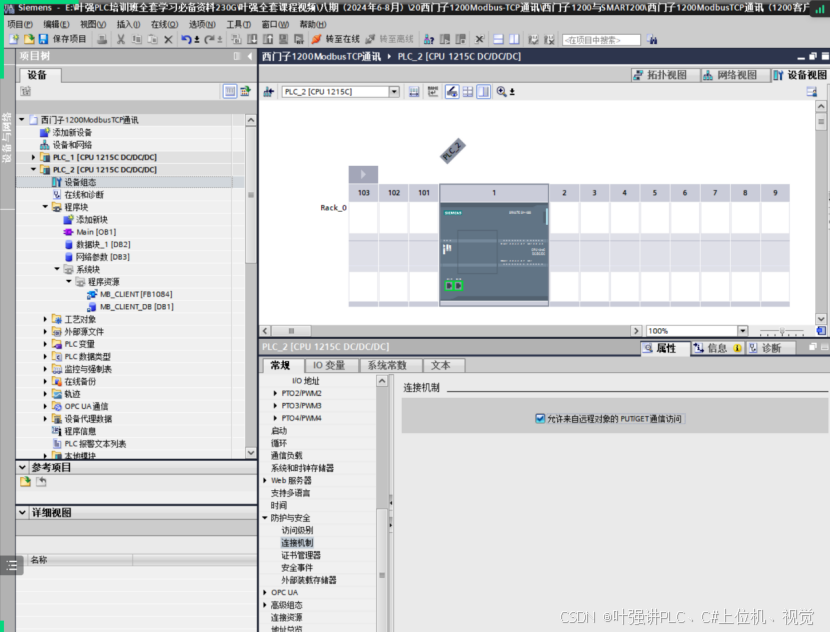The image size is (831, 633).
Task: Expand the 工艺对象 folder
Action: (45, 319)
